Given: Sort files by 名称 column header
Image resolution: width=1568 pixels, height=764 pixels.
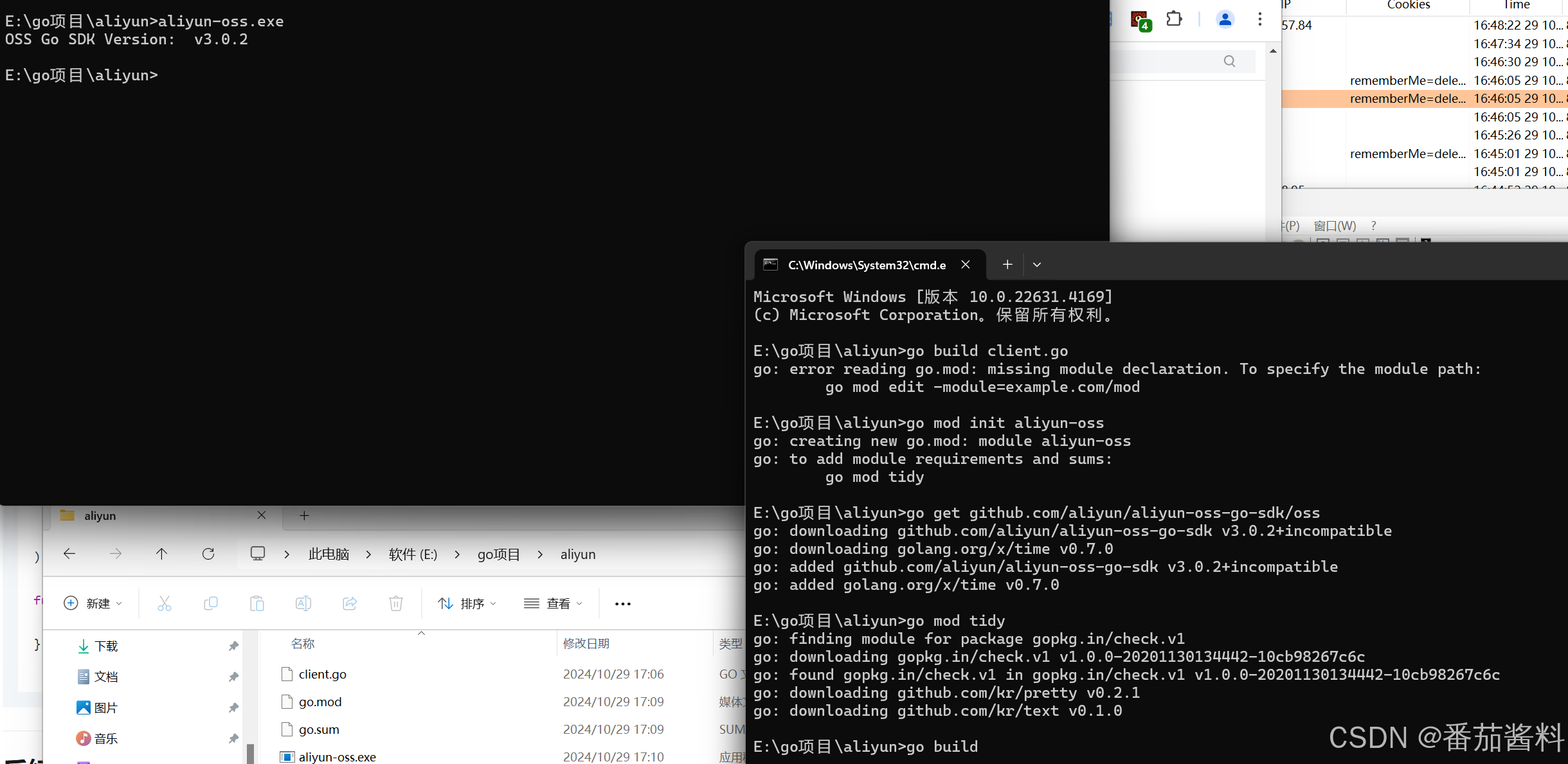Looking at the screenshot, I should point(302,643).
